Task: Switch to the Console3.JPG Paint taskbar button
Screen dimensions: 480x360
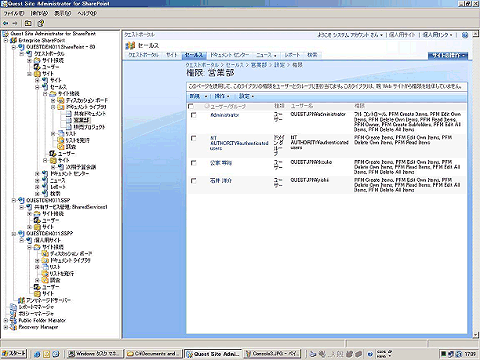Action: 272,354
